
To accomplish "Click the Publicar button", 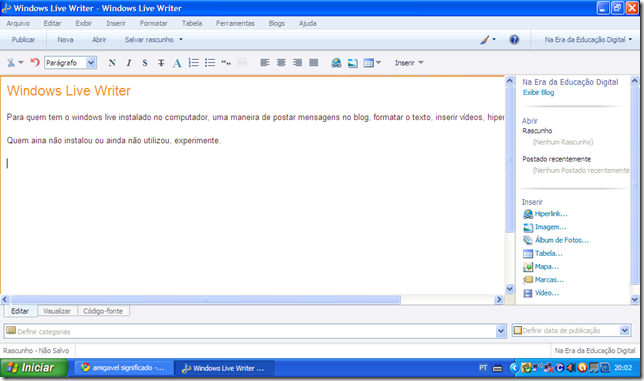I will pos(23,40).
